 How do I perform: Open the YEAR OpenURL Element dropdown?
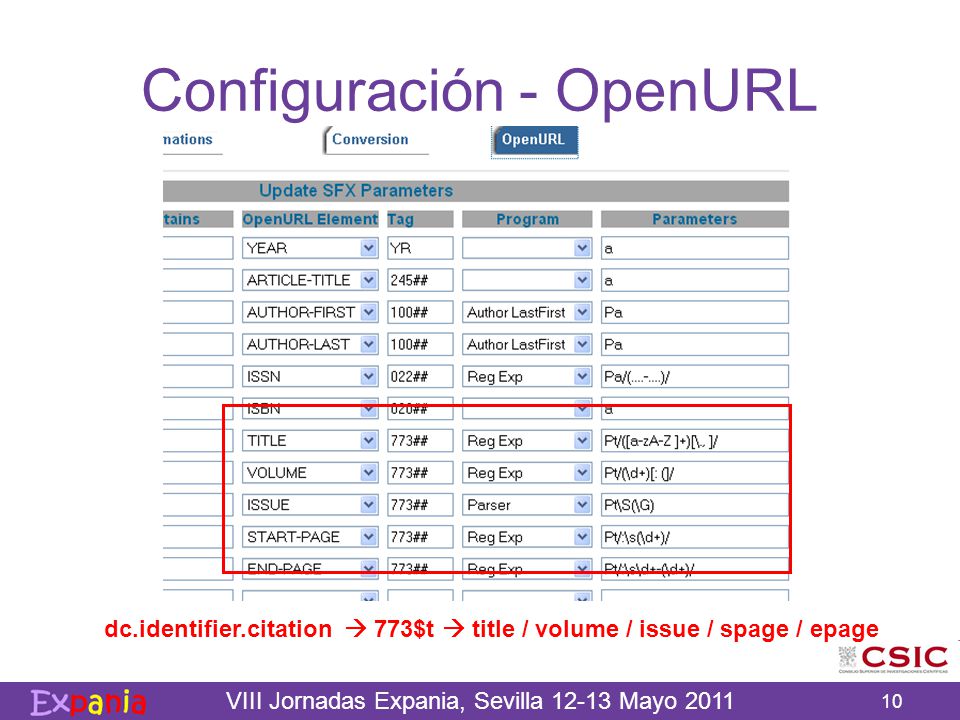pos(310,248)
